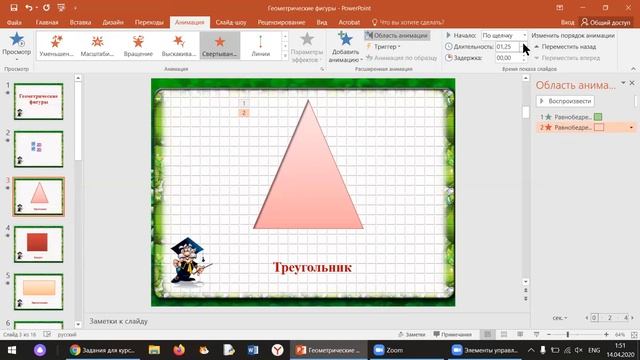640x360 pixels.
Task: Click the Длительность duration field
Action: tap(507, 47)
